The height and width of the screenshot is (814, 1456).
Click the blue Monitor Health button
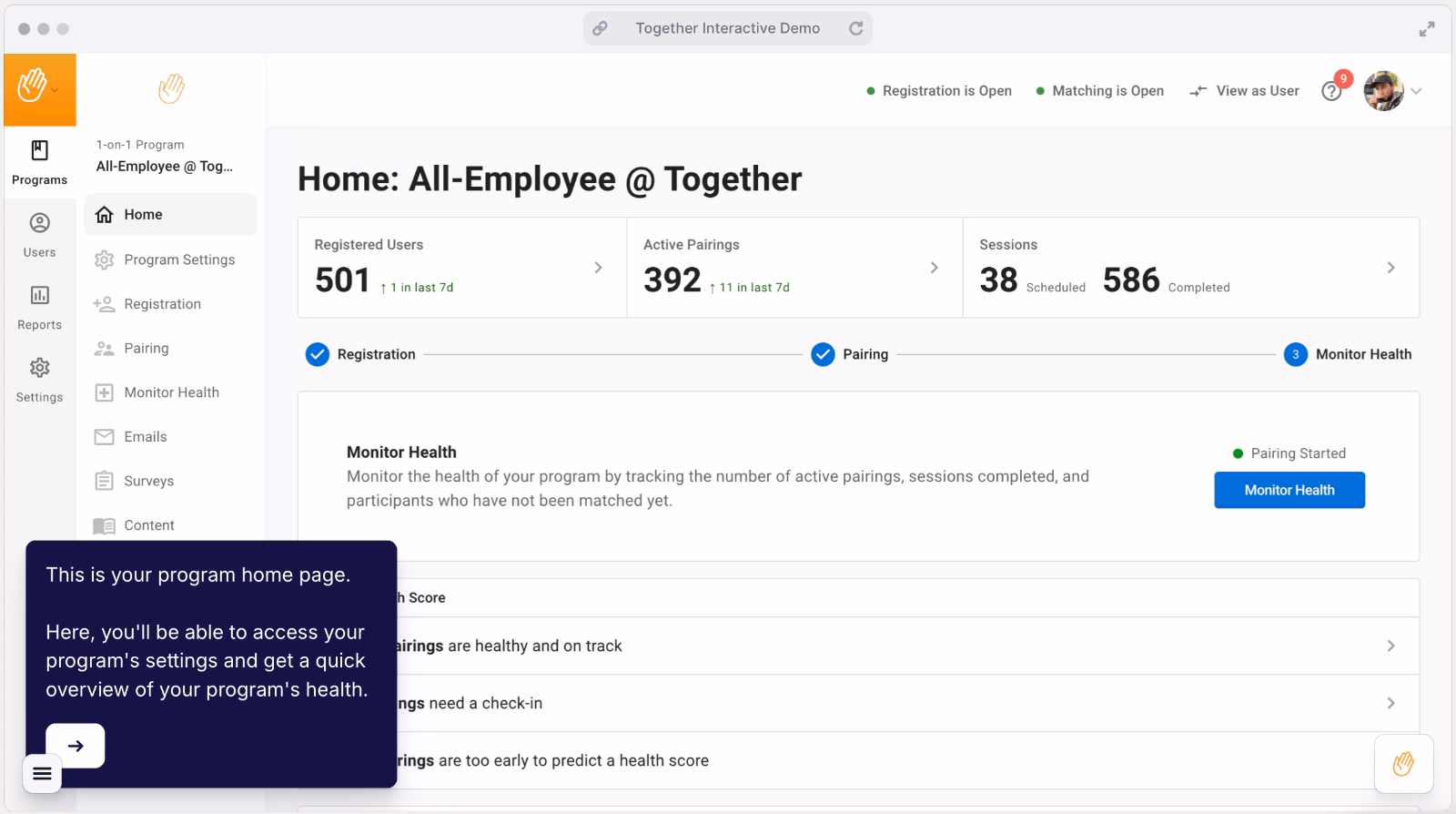(1289, 490)
